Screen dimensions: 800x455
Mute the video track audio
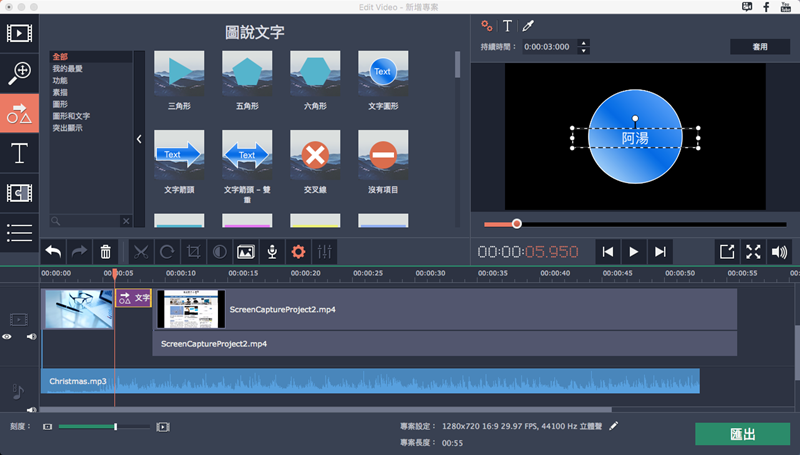pyautogui.click(x=29, y=337)
